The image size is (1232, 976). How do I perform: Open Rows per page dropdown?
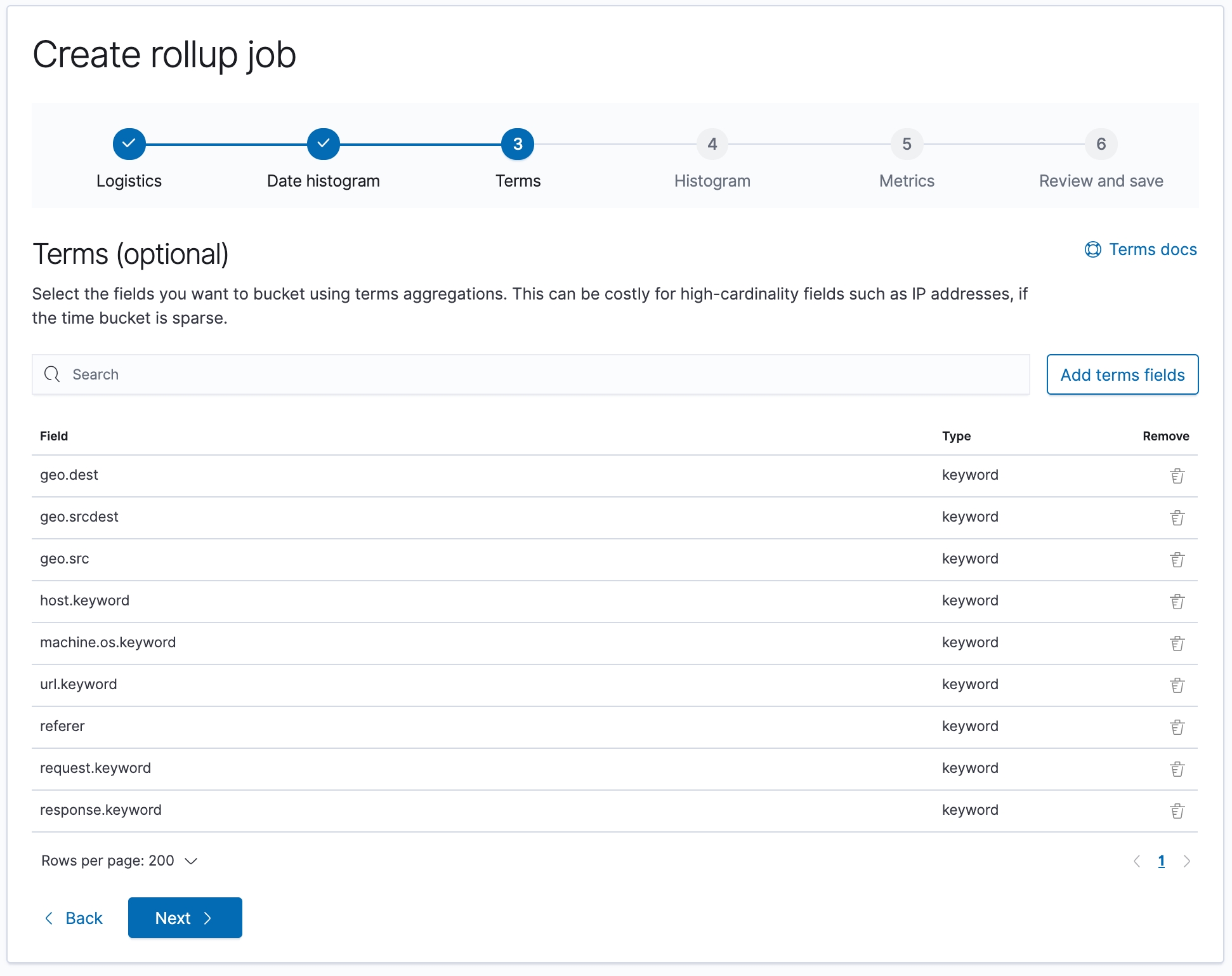(x=119, y=861)
